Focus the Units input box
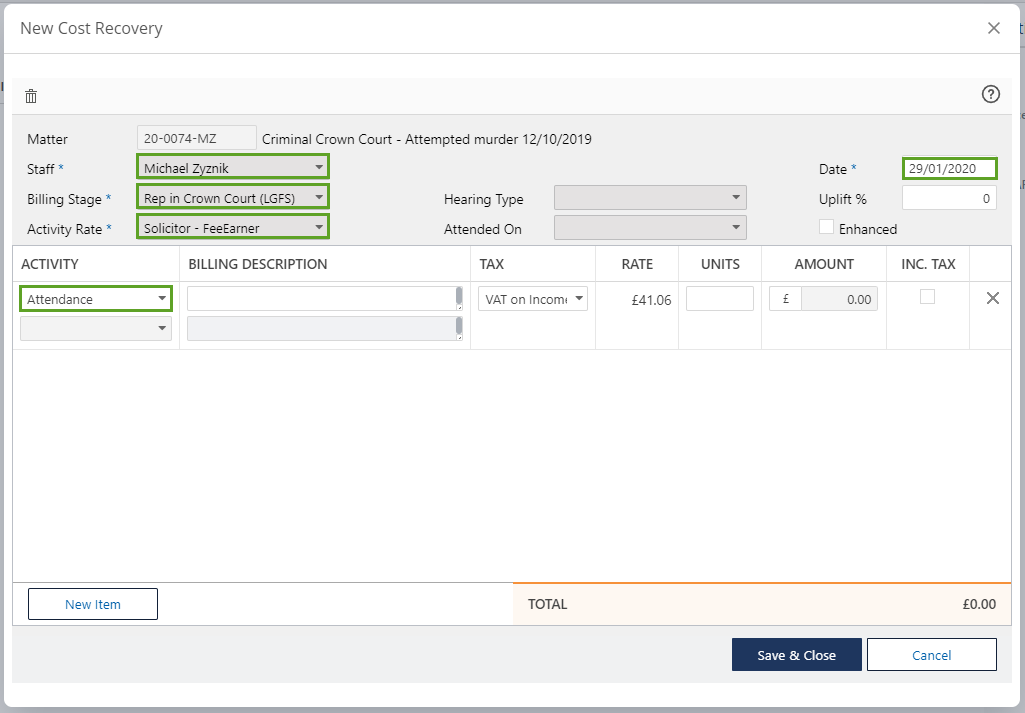 point(719,298)
